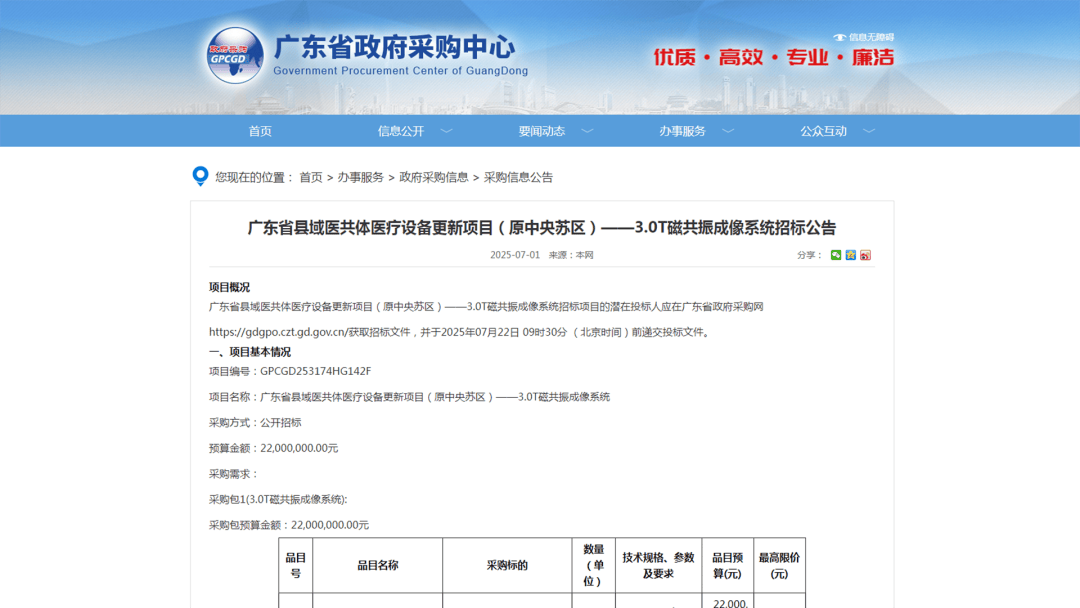Screen dimensions: 1080x608
Task: Click the line starting with '预算金额：'
Action: 273,448
